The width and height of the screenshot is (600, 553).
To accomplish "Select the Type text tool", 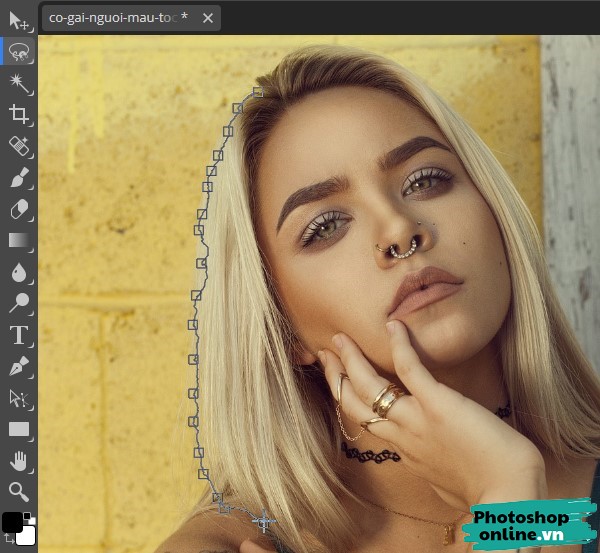I will point(18,335).
